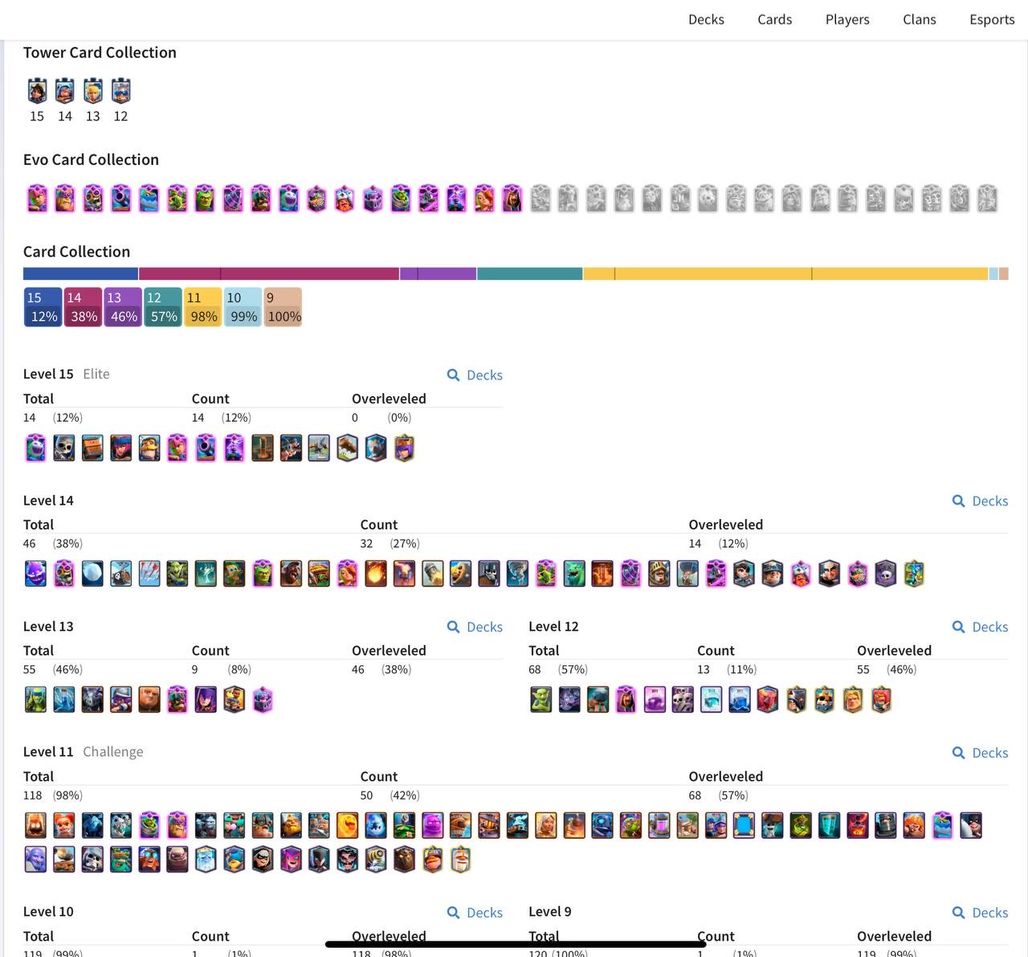Search decks for Level 12 cards
The width and height of the screenshot is (1028, 957).
(980, 627)
